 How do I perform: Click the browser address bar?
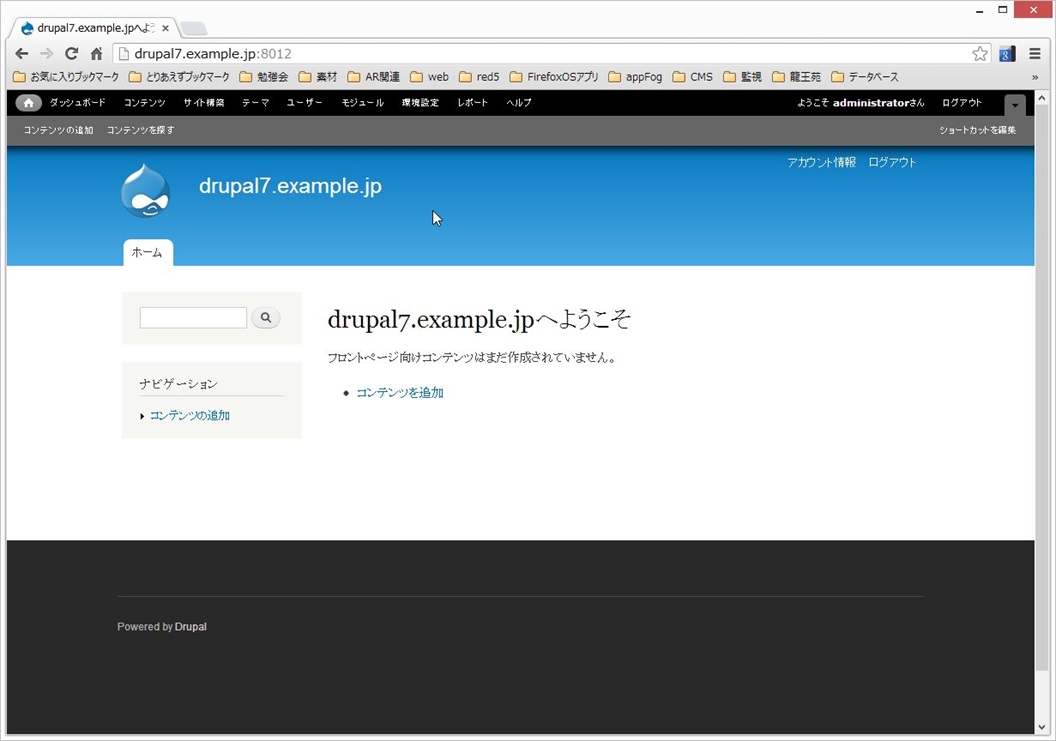click(x=546, y=54)
